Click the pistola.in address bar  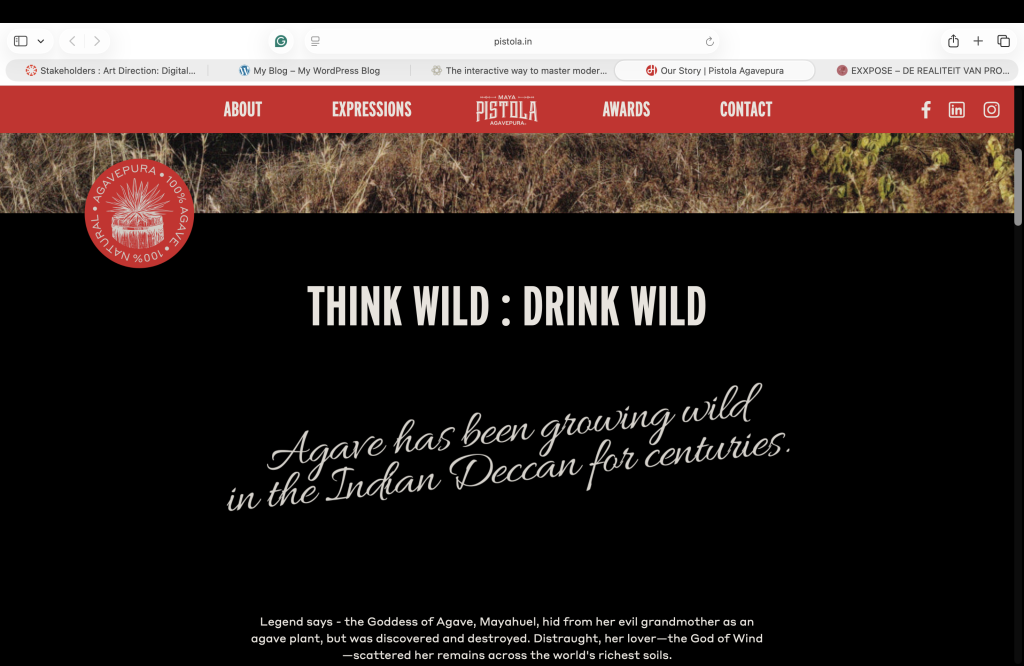pos(513,41)
